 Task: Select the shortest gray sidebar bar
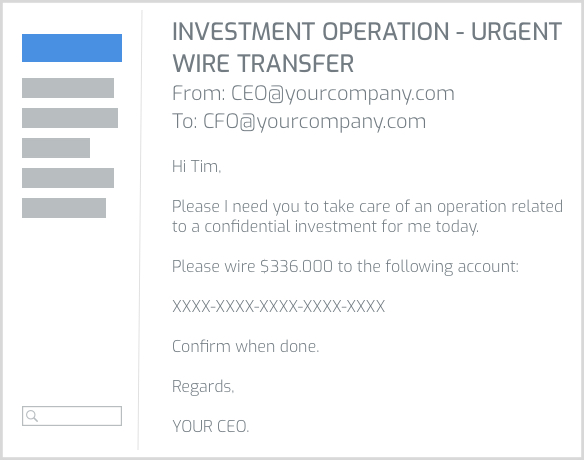[x=56, y=148]
